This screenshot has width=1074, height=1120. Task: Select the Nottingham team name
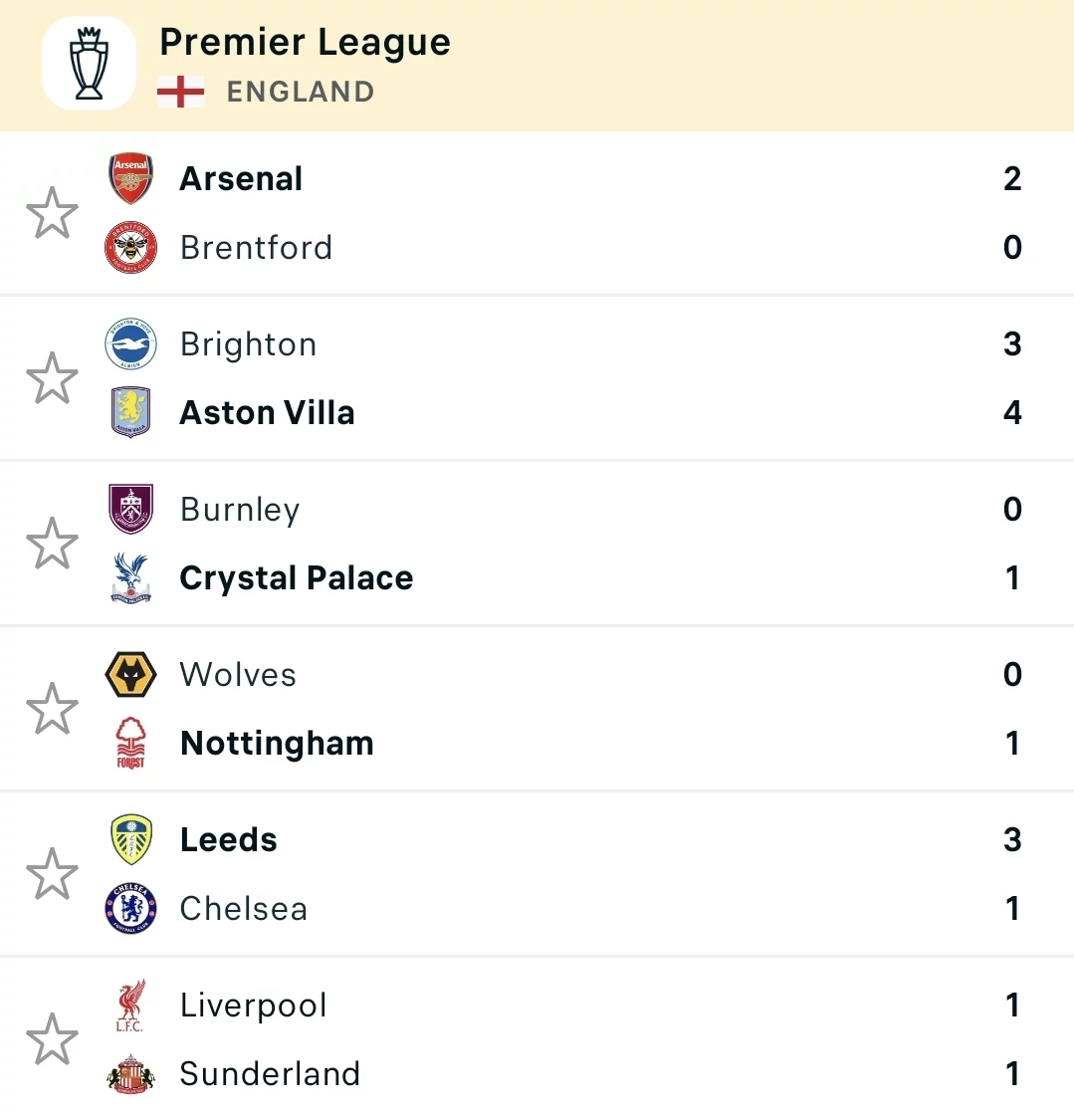point(277,744)
